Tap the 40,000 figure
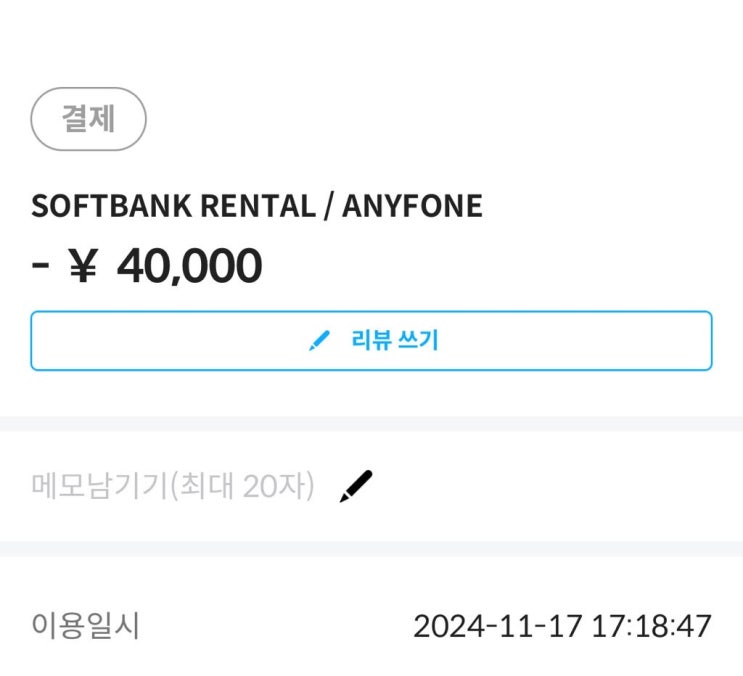 [189, 265]
